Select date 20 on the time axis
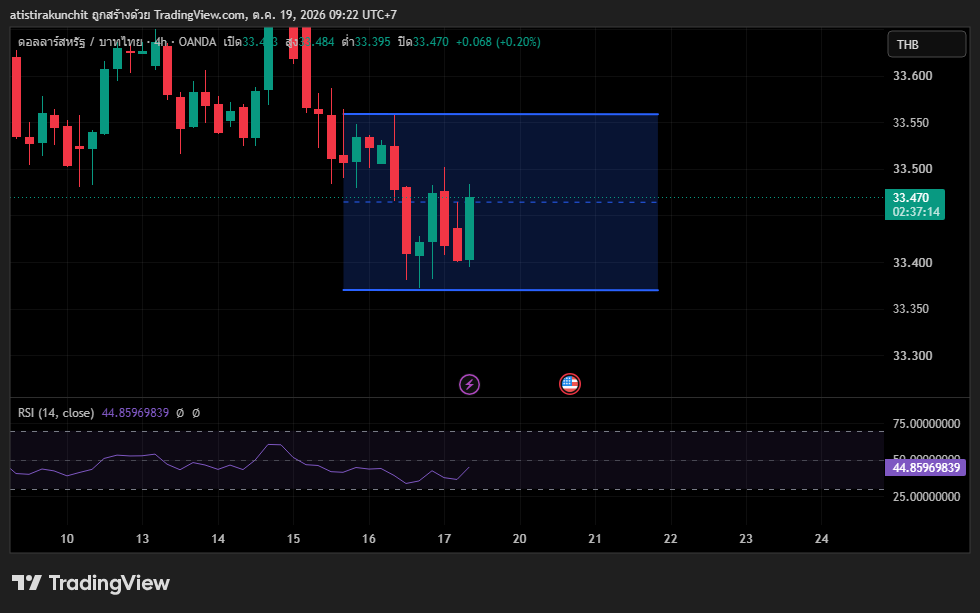The image size is (980, 613). click(x=519, y=539)
